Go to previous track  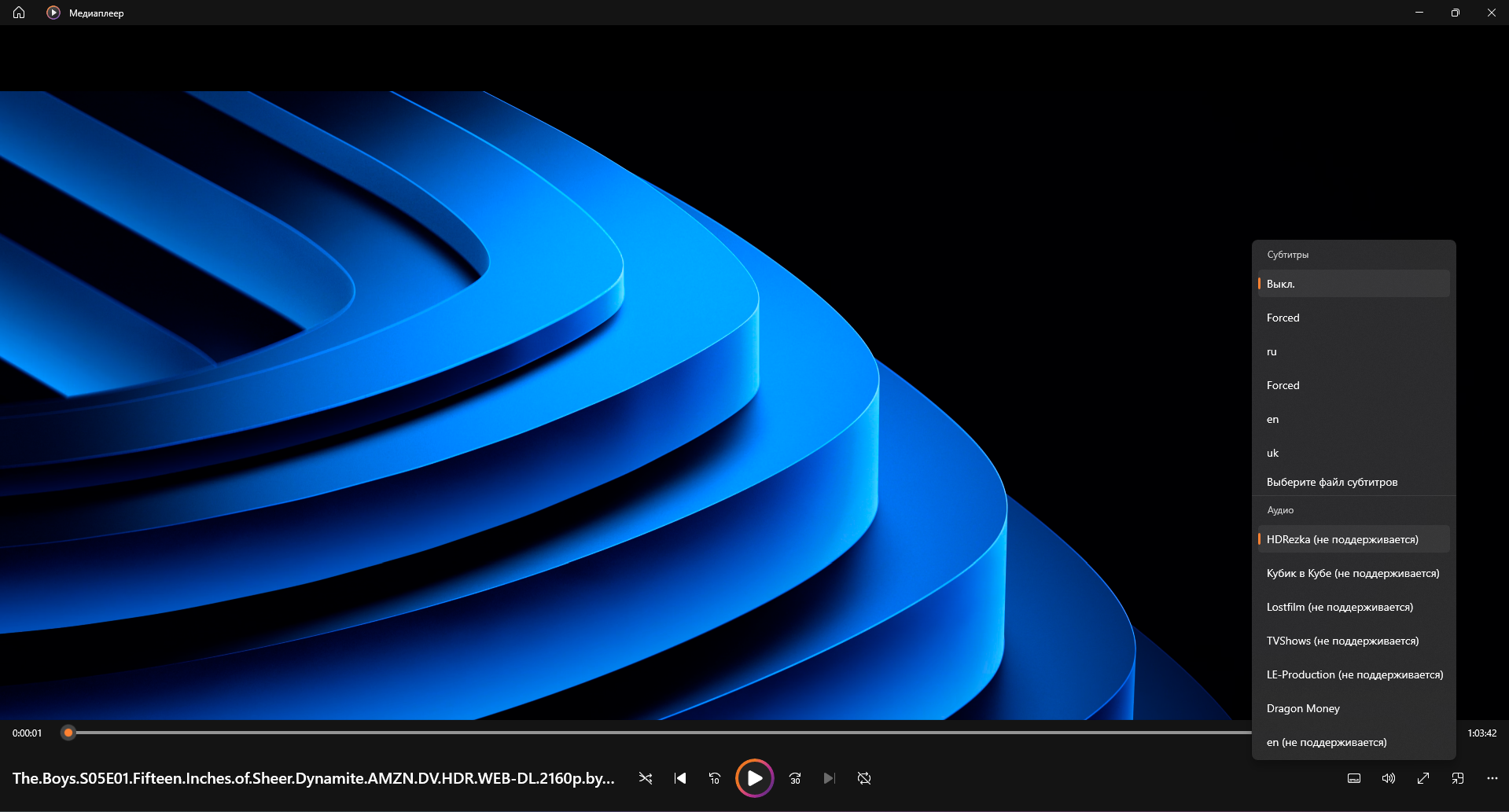[x=680, y=778]
